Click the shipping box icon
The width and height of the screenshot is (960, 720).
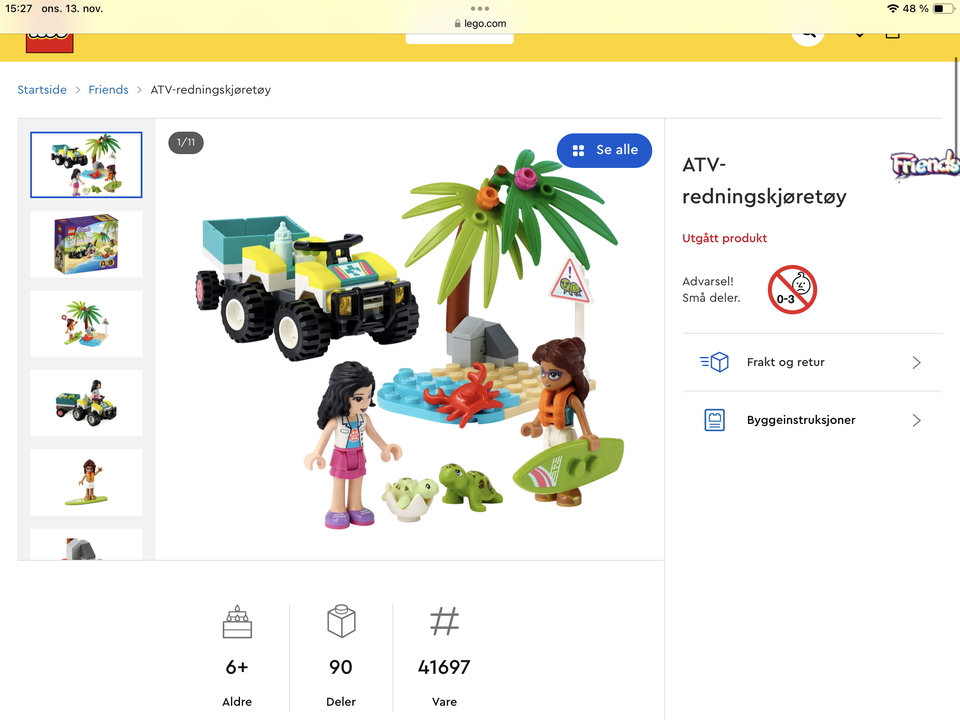[714, 362]
